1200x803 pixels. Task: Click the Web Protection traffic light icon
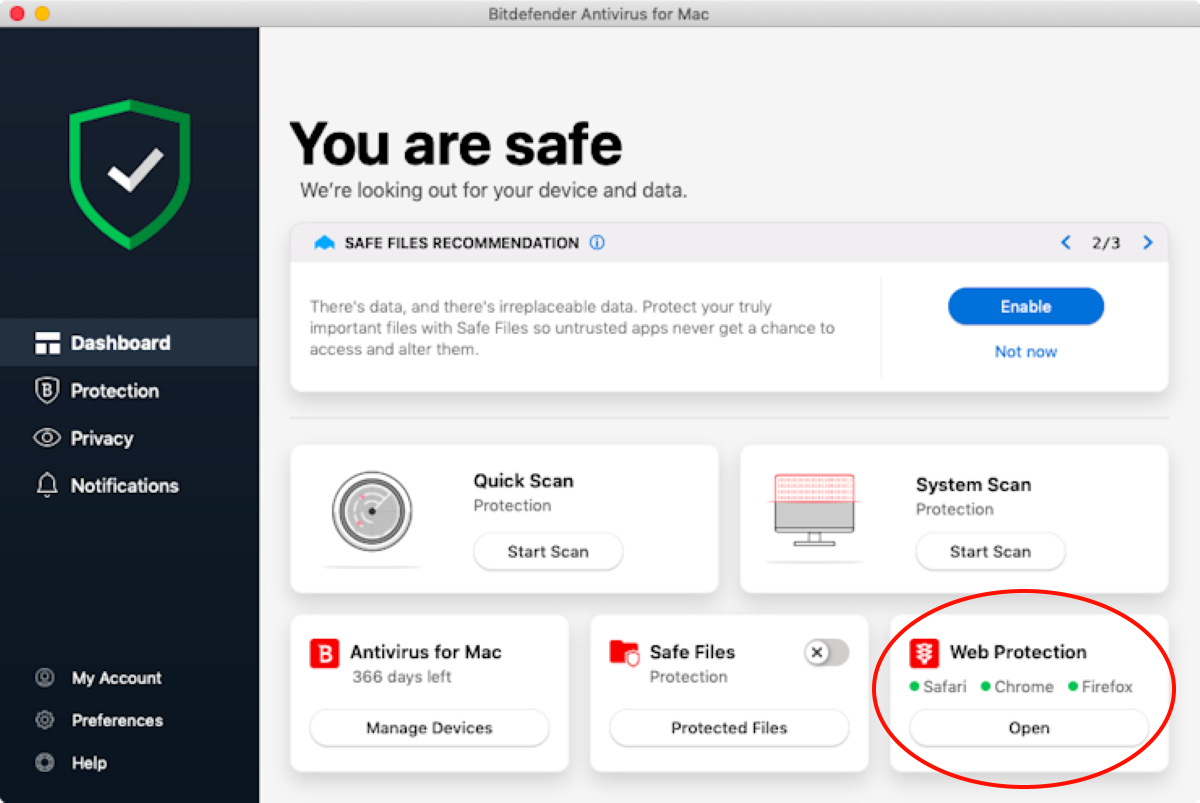coord(924,653)
